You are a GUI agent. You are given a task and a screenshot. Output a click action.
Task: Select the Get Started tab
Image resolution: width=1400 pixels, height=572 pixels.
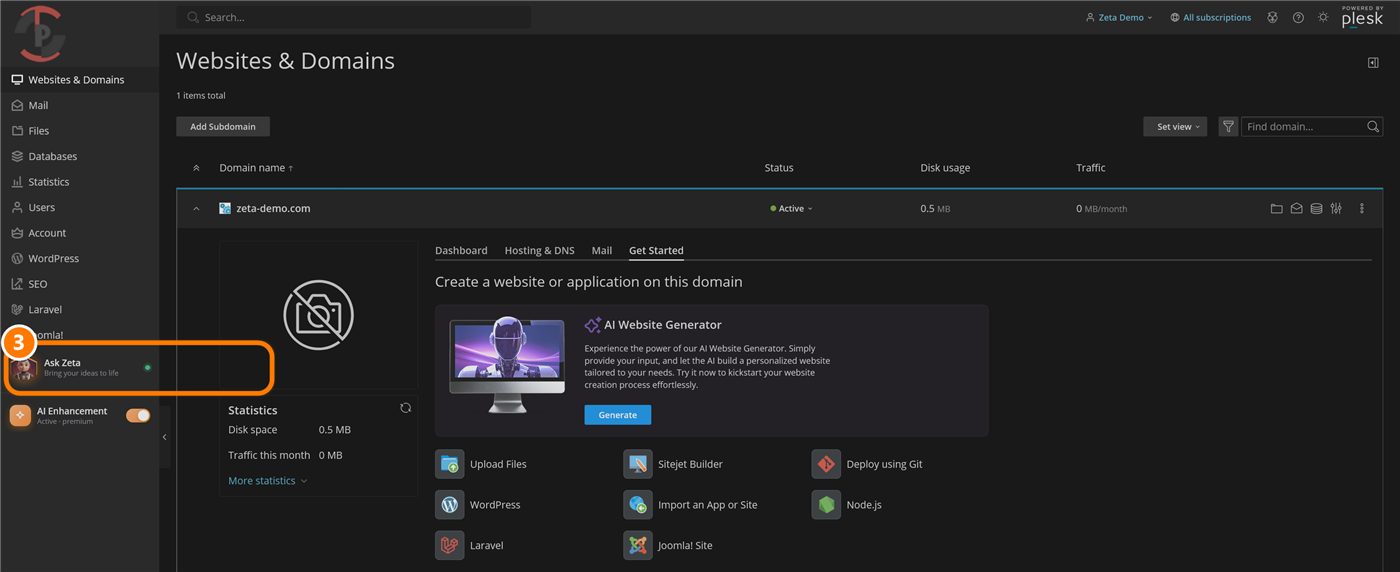click(x=656, y=250)
